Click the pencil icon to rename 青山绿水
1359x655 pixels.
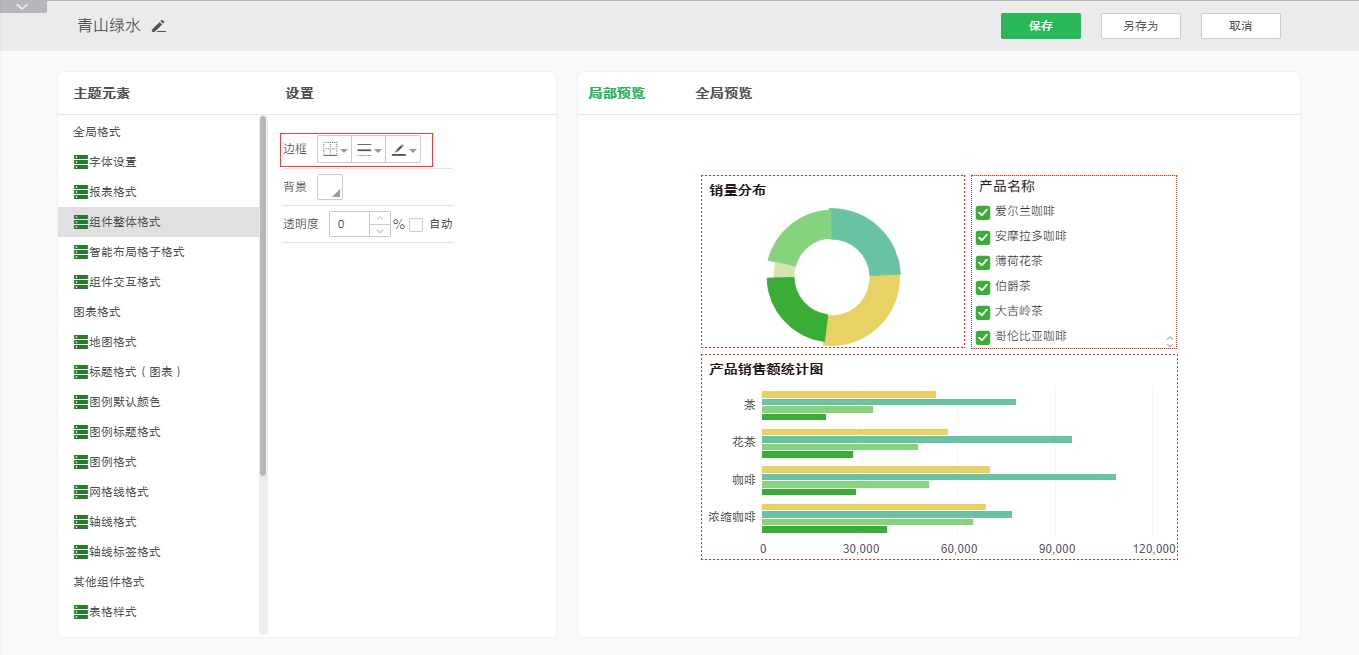coord(159,26)
